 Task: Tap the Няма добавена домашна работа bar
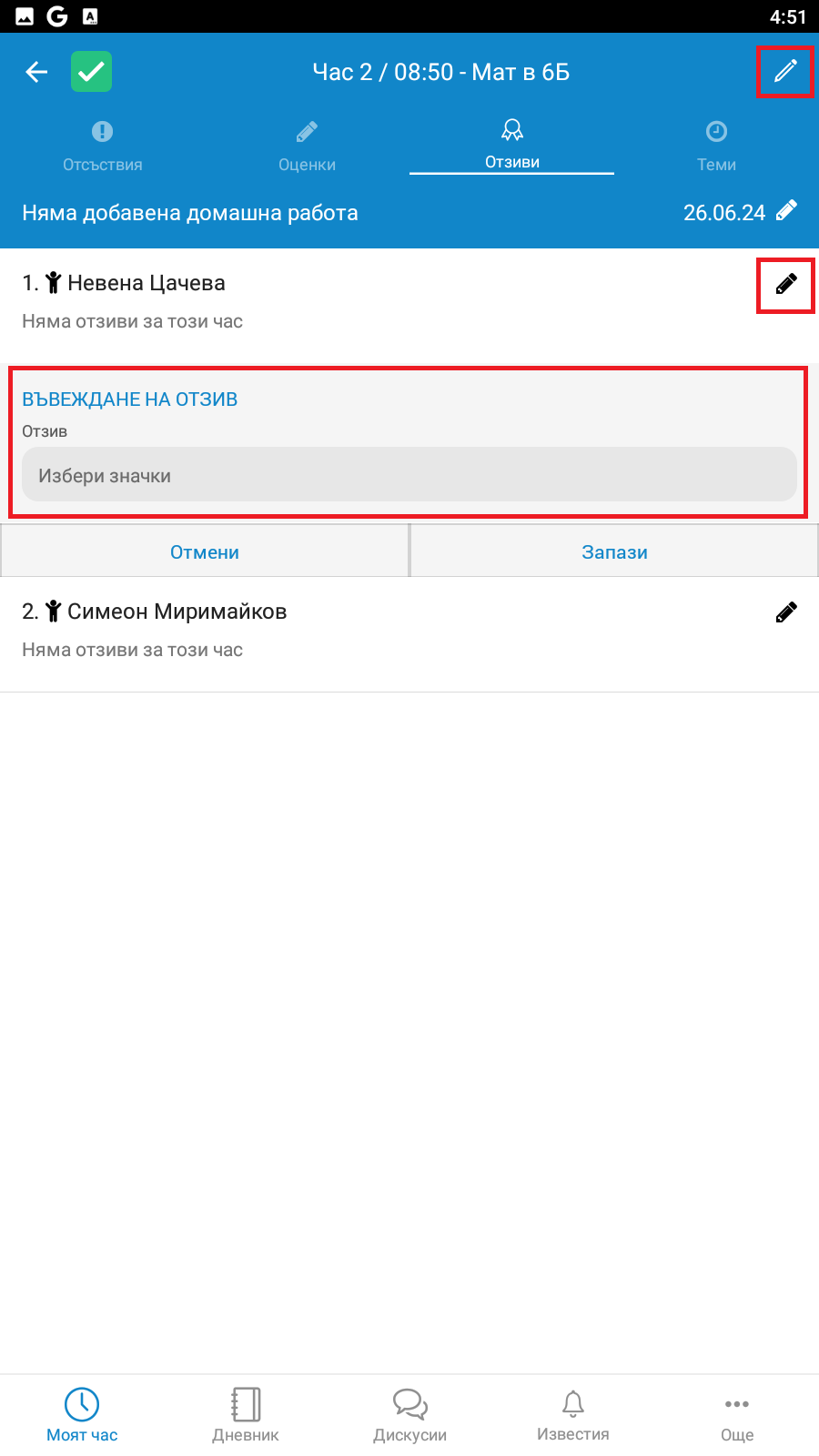coord(409,212)
